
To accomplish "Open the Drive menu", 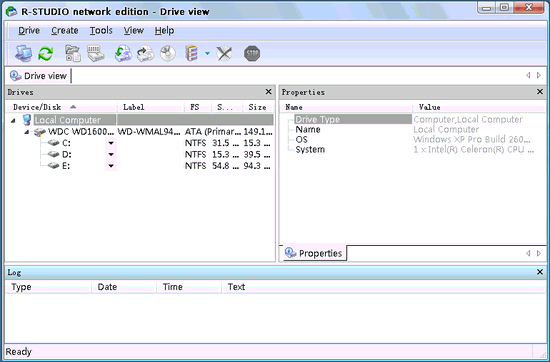I will (x=29, y=31).
